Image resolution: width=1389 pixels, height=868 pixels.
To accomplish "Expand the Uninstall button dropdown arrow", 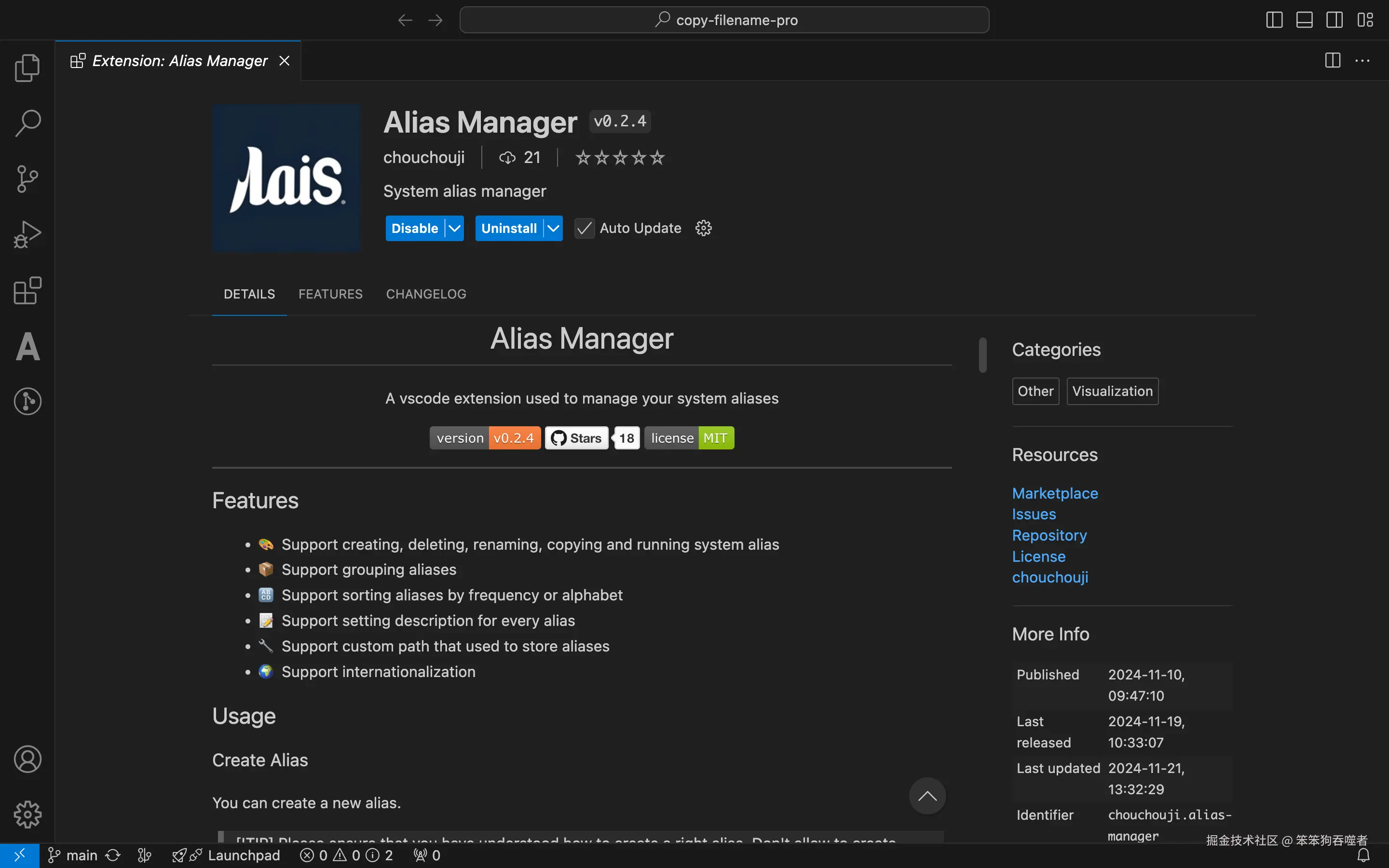I will click(553, 228).
